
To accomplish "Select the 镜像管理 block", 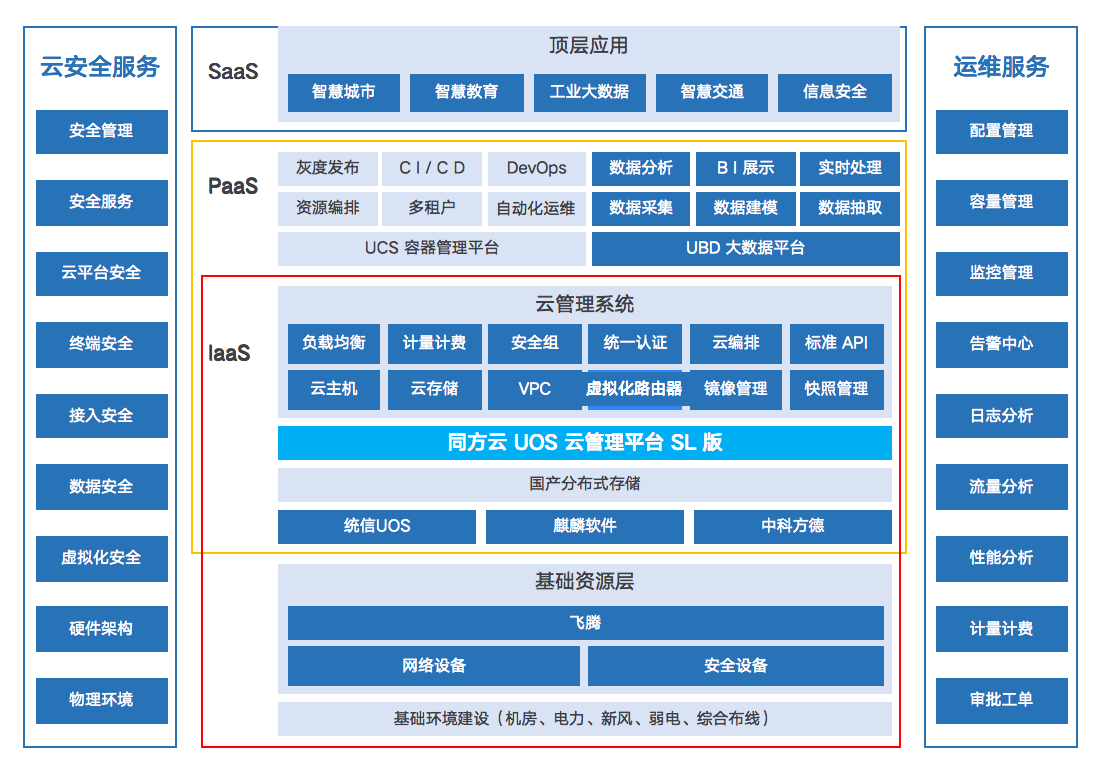I will coord(736,389).
